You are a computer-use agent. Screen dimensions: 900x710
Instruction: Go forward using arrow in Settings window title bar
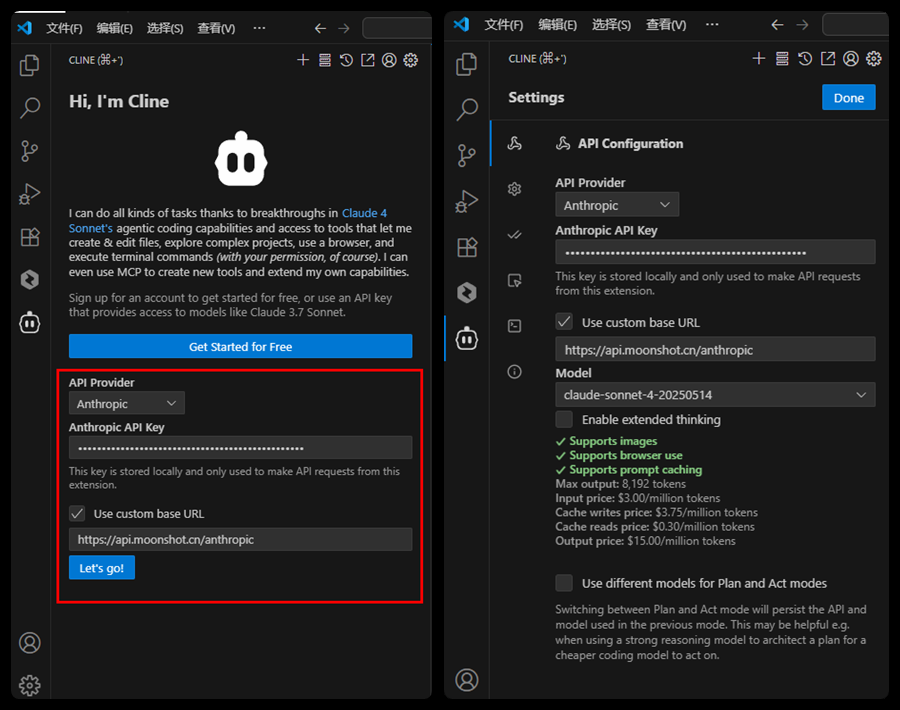coord(802,25)
